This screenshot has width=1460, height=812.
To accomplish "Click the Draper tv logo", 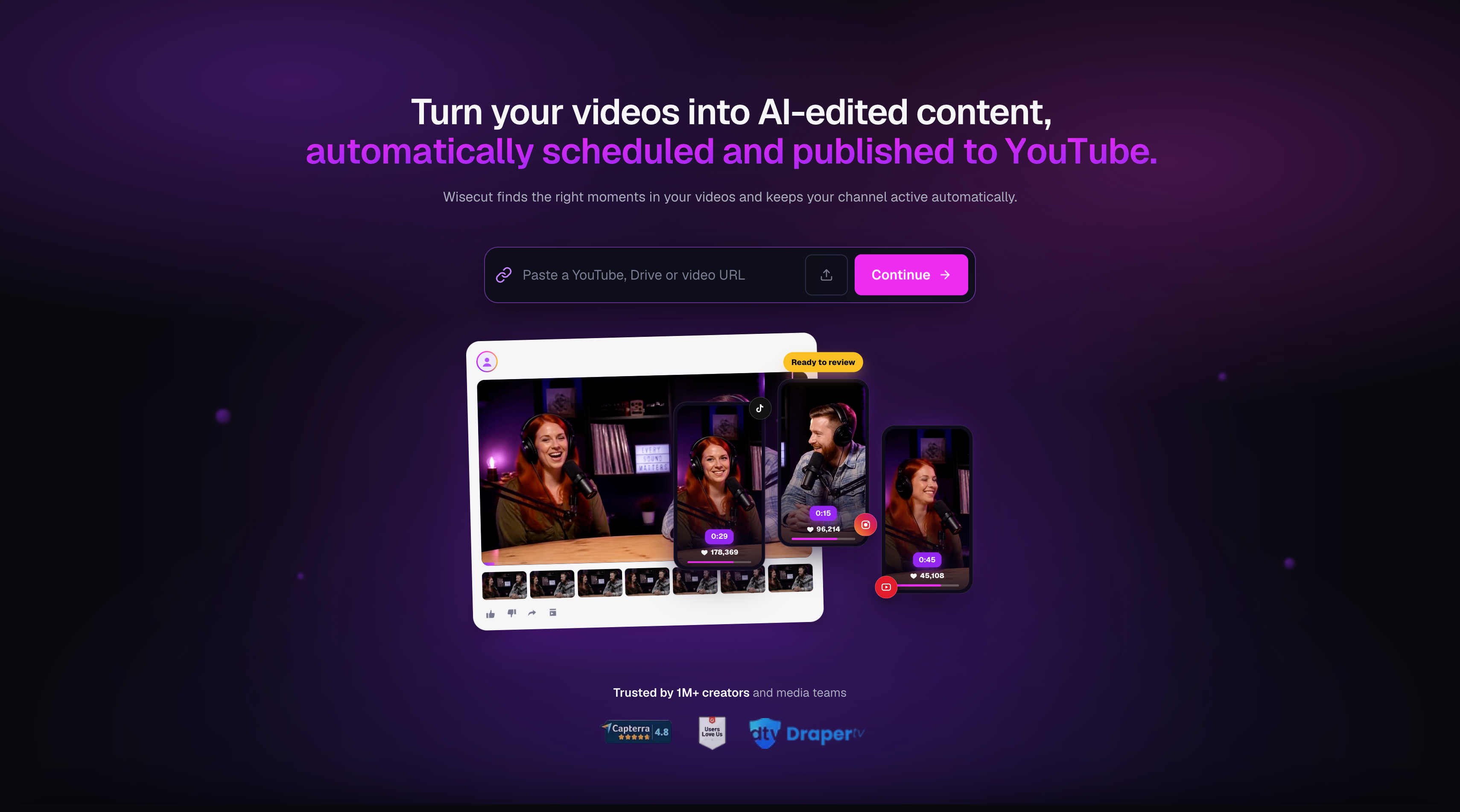I will (x=806, y=734).
